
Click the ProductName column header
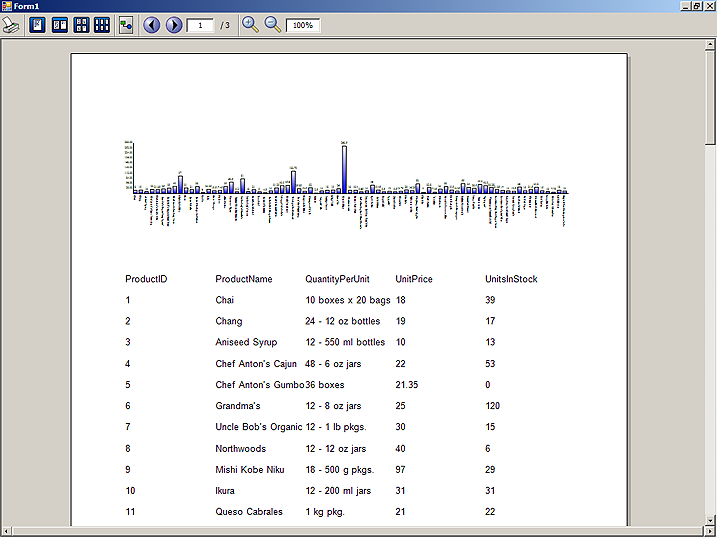[243, 279]
